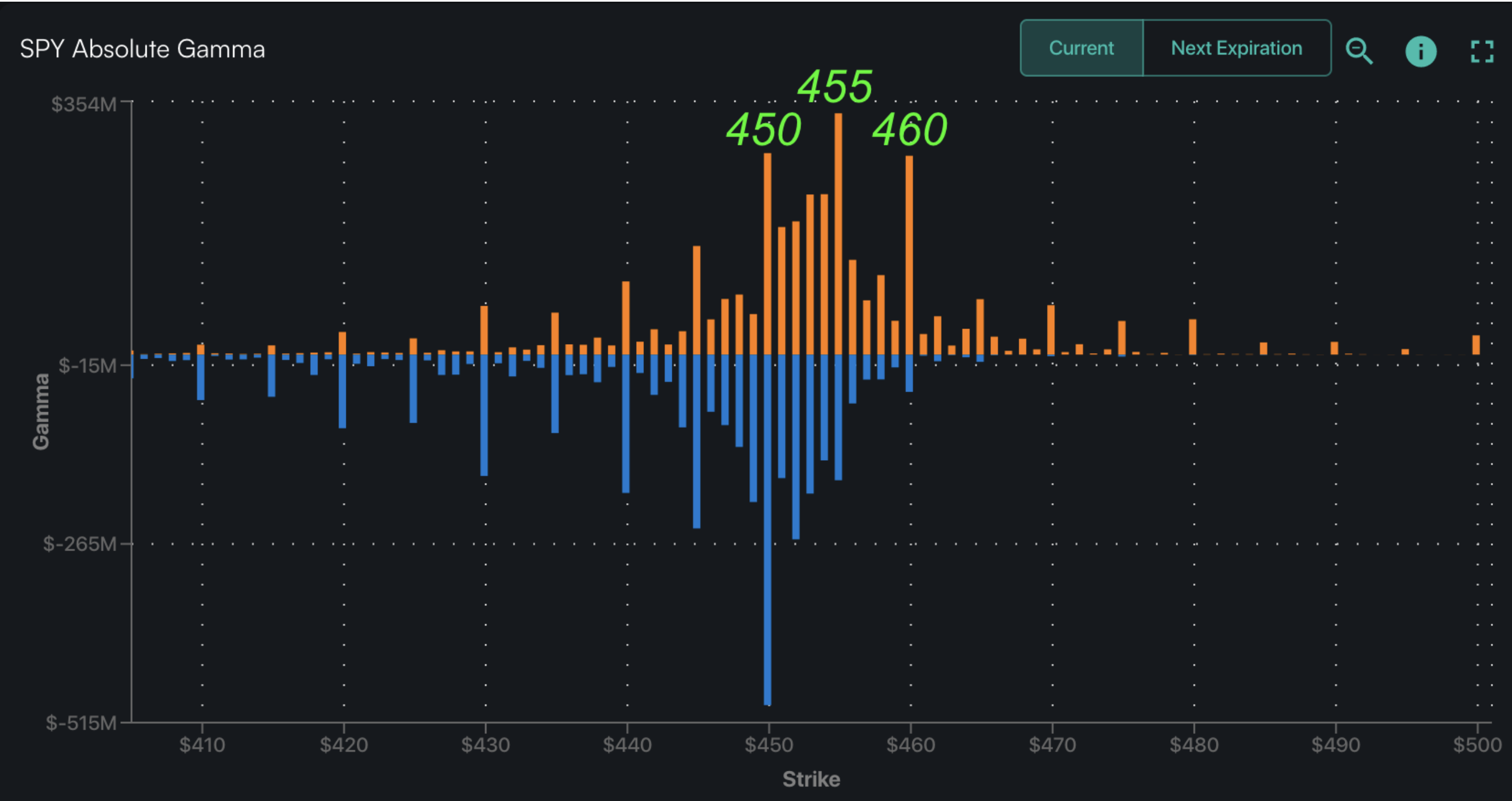The image size is (1512, 801).
Task: Click the Strike axis title
Action: pos(811,779)
